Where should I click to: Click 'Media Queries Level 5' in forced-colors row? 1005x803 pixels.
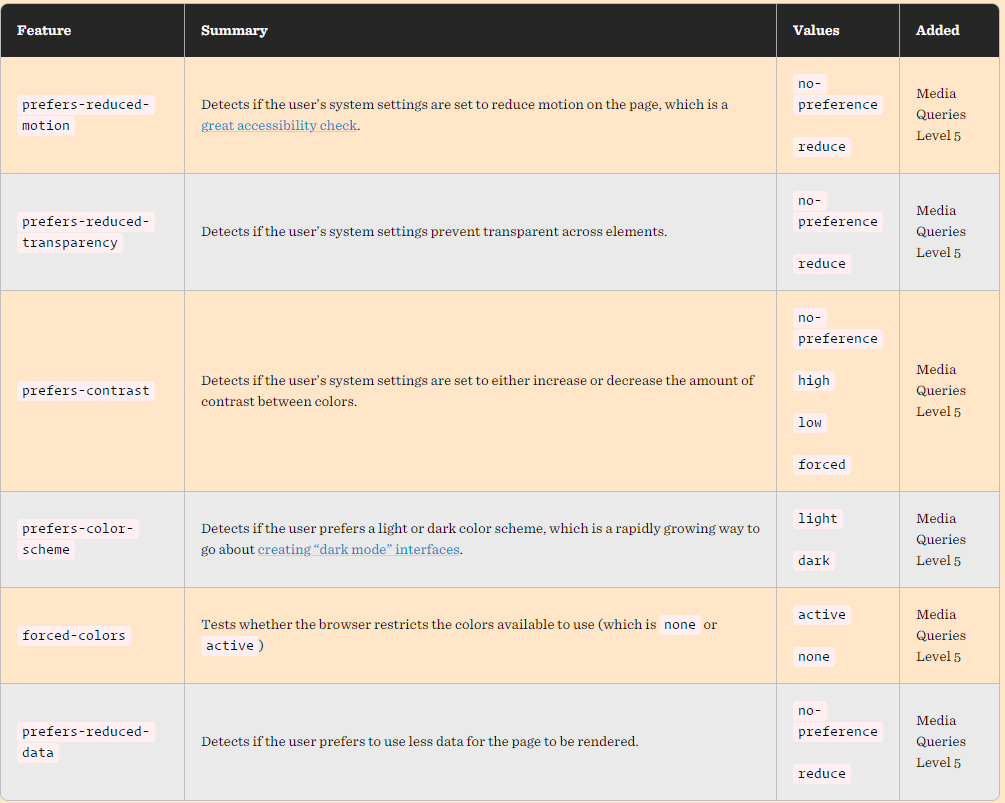click(941, 636)
